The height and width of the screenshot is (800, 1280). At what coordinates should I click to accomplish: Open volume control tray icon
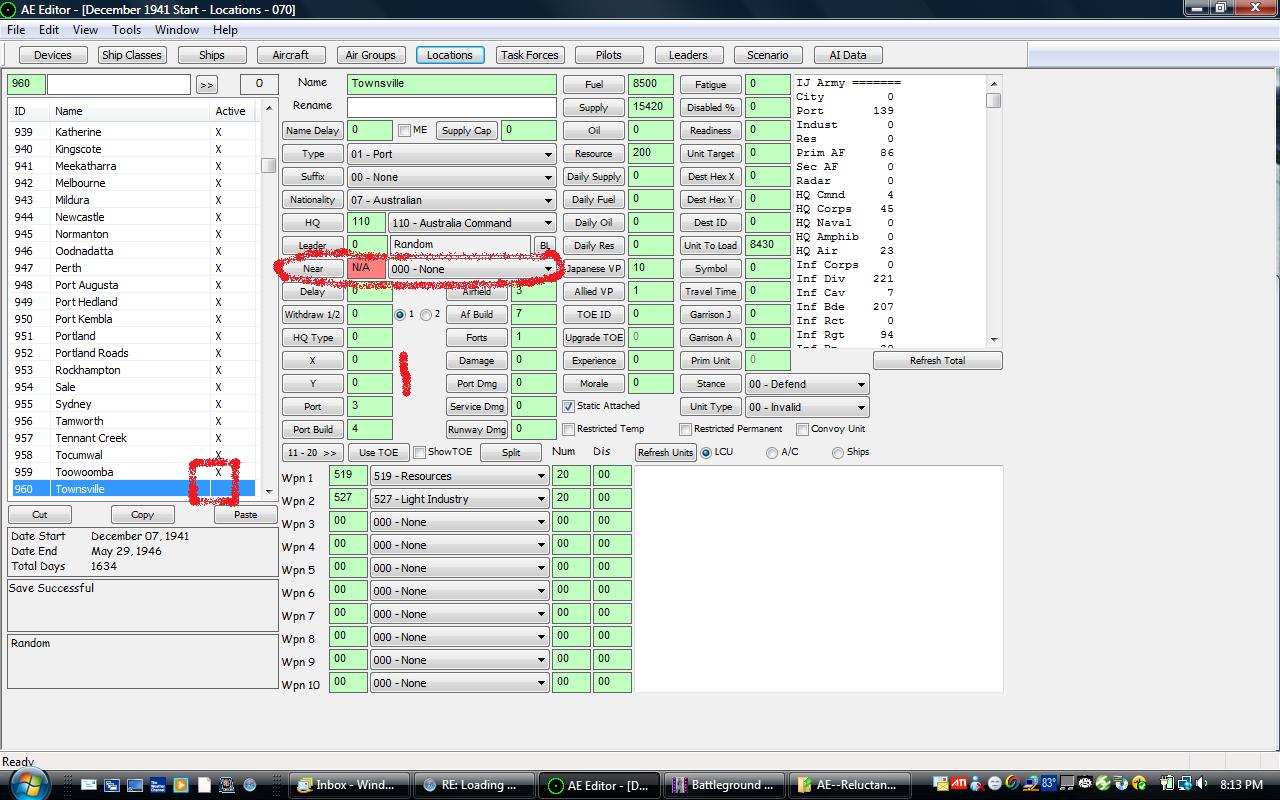pyautogui.click(x=1201, y=783)
